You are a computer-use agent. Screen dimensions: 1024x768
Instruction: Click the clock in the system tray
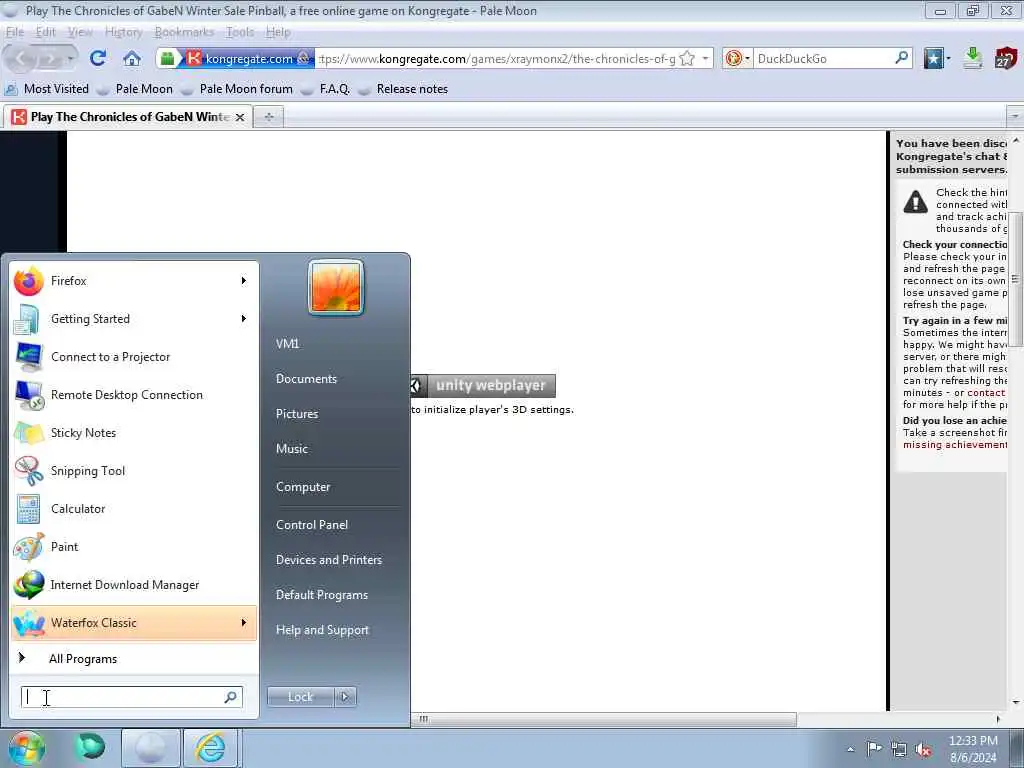973,749
